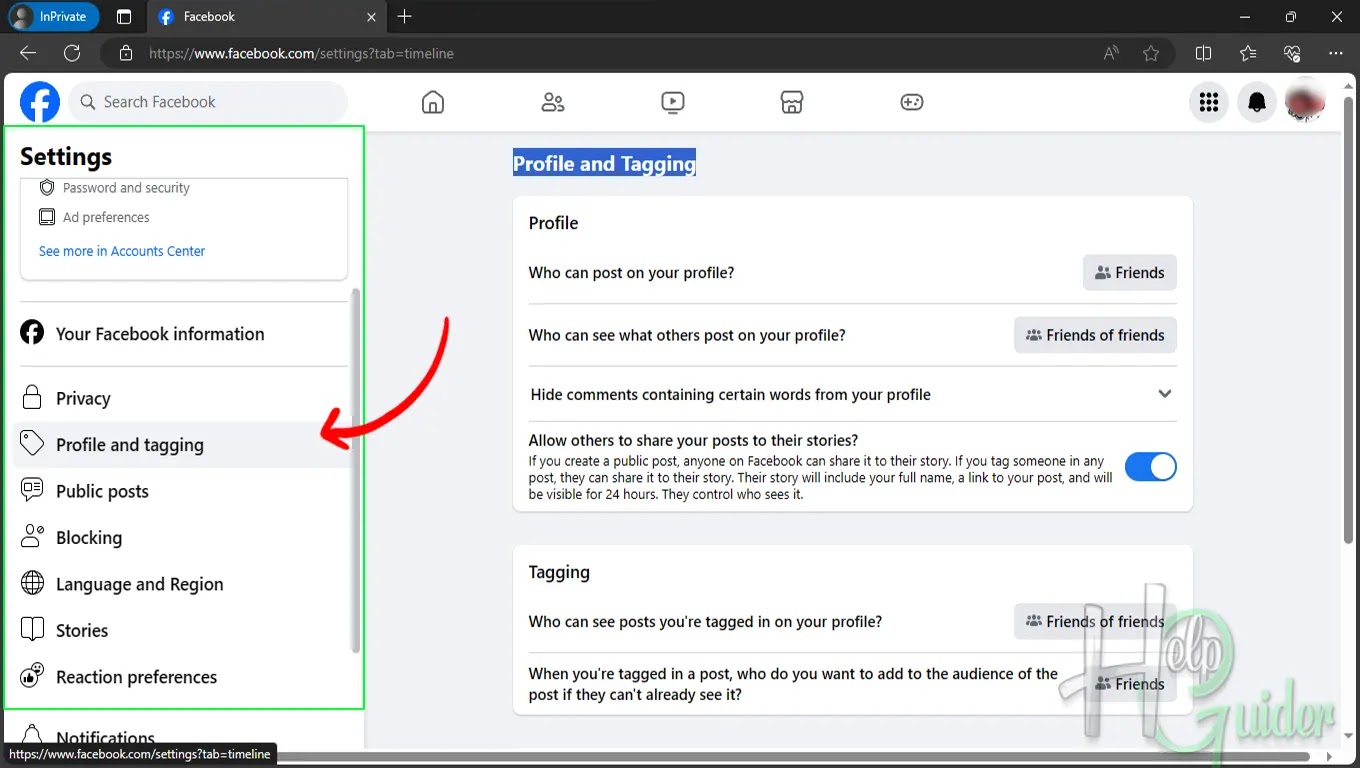Add page to favorites star icon
This screenshot has height=768, width=1360.
coord(1151,53)
